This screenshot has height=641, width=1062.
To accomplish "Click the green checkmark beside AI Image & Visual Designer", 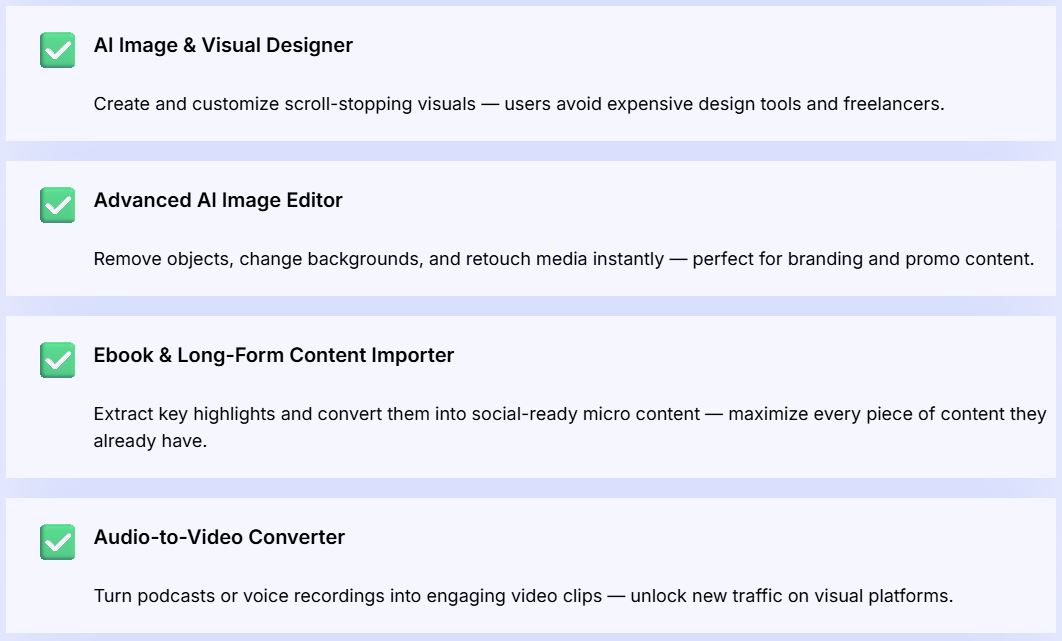I will pyautogui.click(x=58, y=50).
